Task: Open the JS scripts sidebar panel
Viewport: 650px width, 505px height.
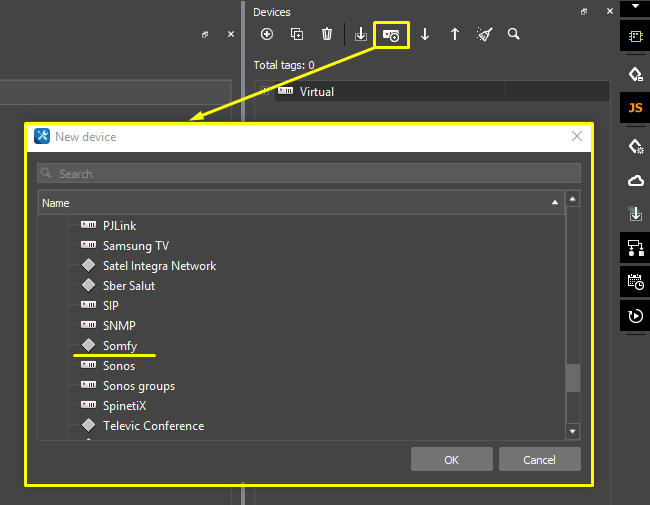Action: (x=635, y=108)
